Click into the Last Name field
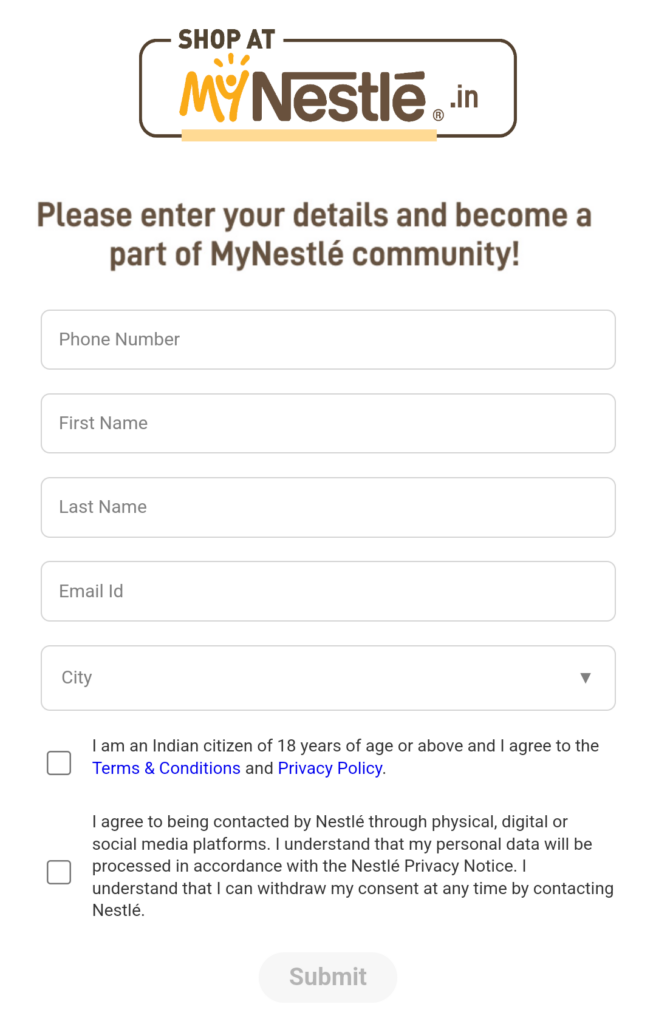The image size is (656, 1024). click(x=328, y=507)
